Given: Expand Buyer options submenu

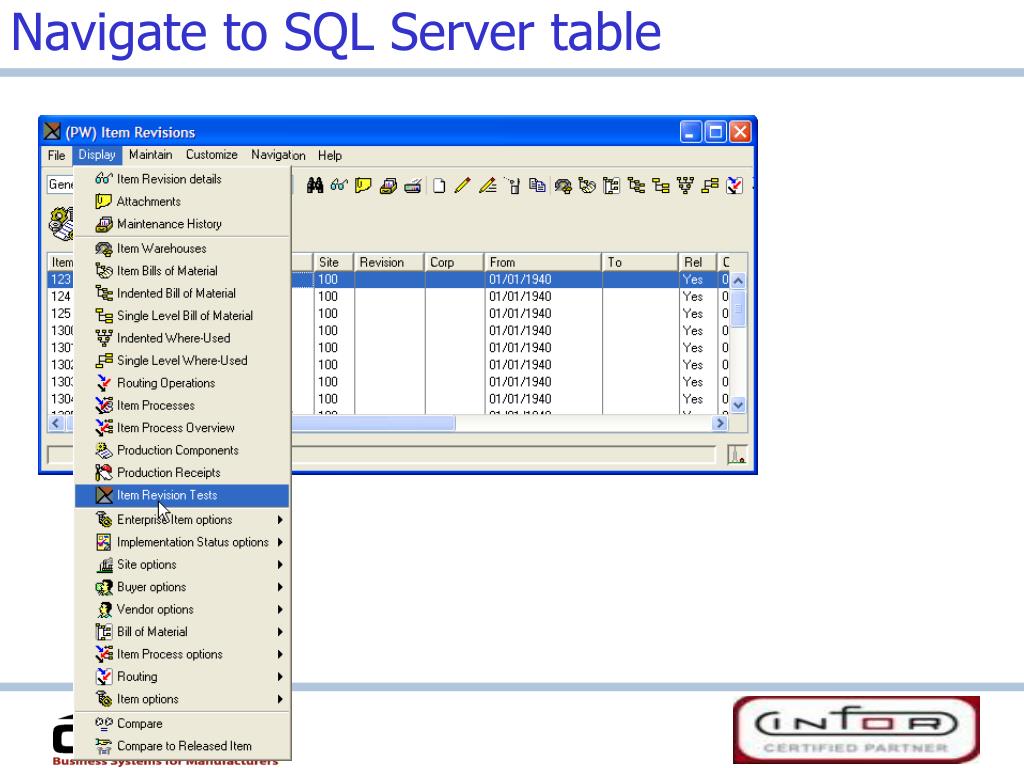Looking at the screenshot, I should tap(182, 587).
